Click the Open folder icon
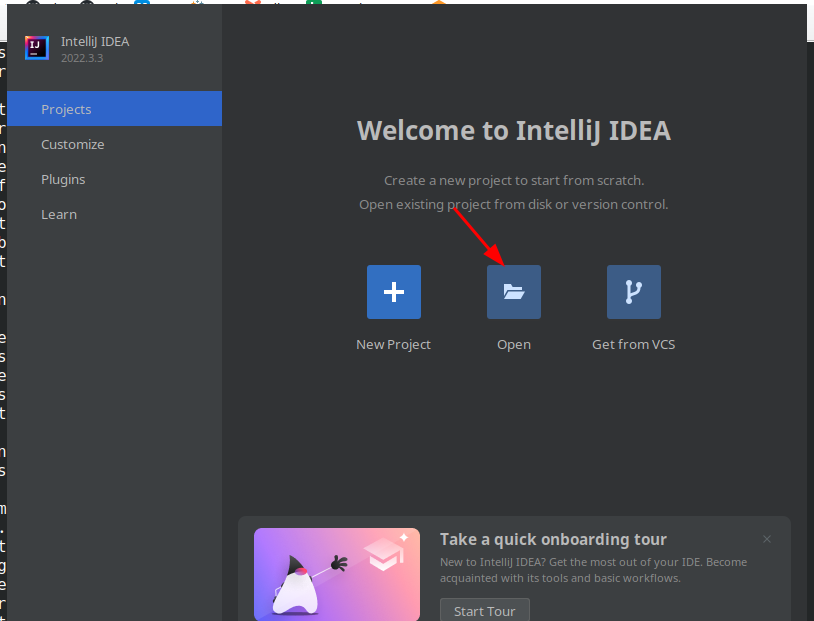 coord(513,292)
